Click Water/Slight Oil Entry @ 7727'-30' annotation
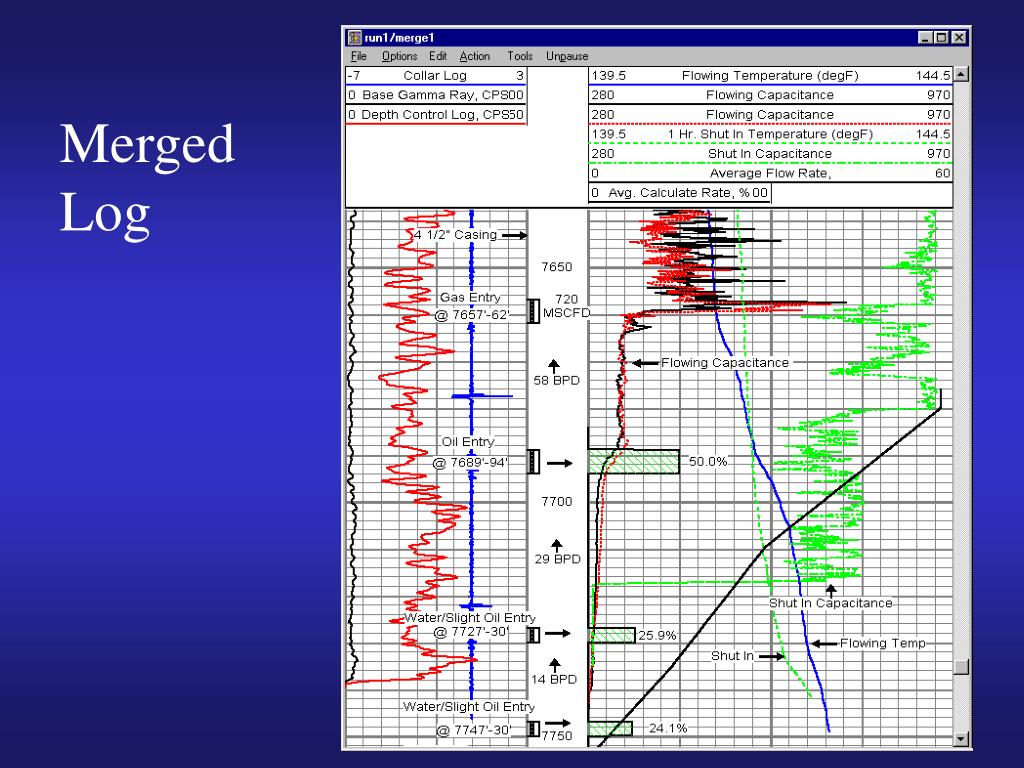The width and height of the screenshot is (1024, 768). click(x=470, y=625)
